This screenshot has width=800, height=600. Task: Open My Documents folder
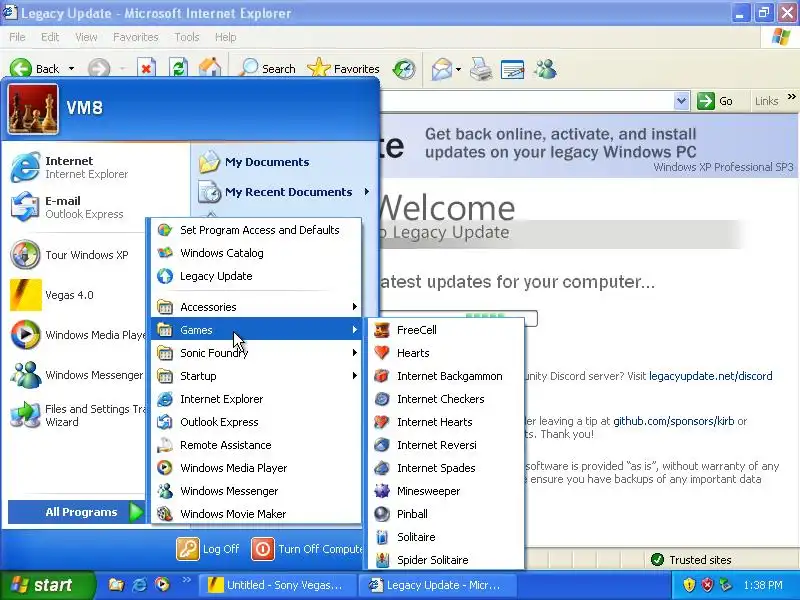[254, 162]
